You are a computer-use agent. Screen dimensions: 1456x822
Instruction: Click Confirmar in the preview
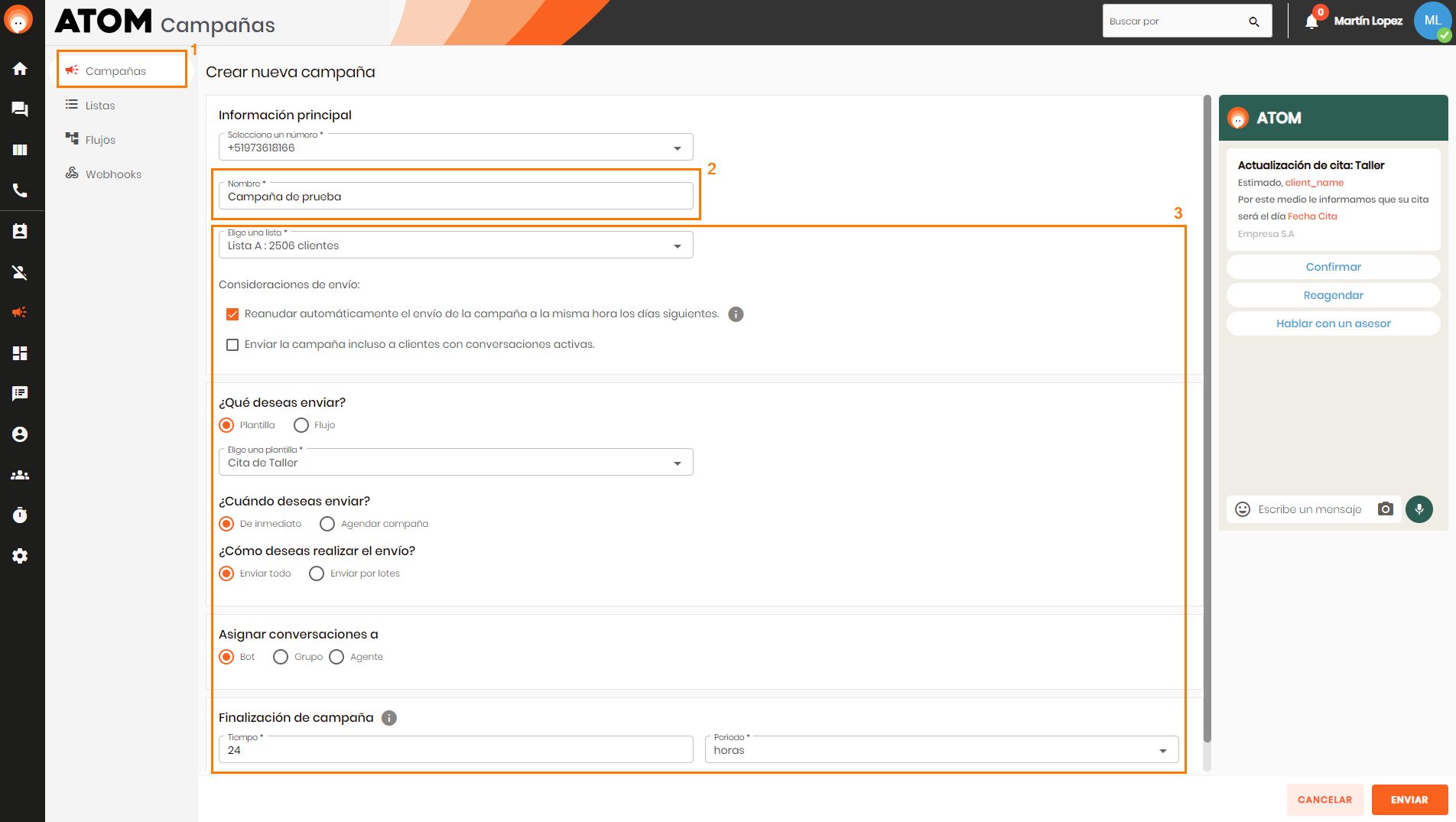1333,267
